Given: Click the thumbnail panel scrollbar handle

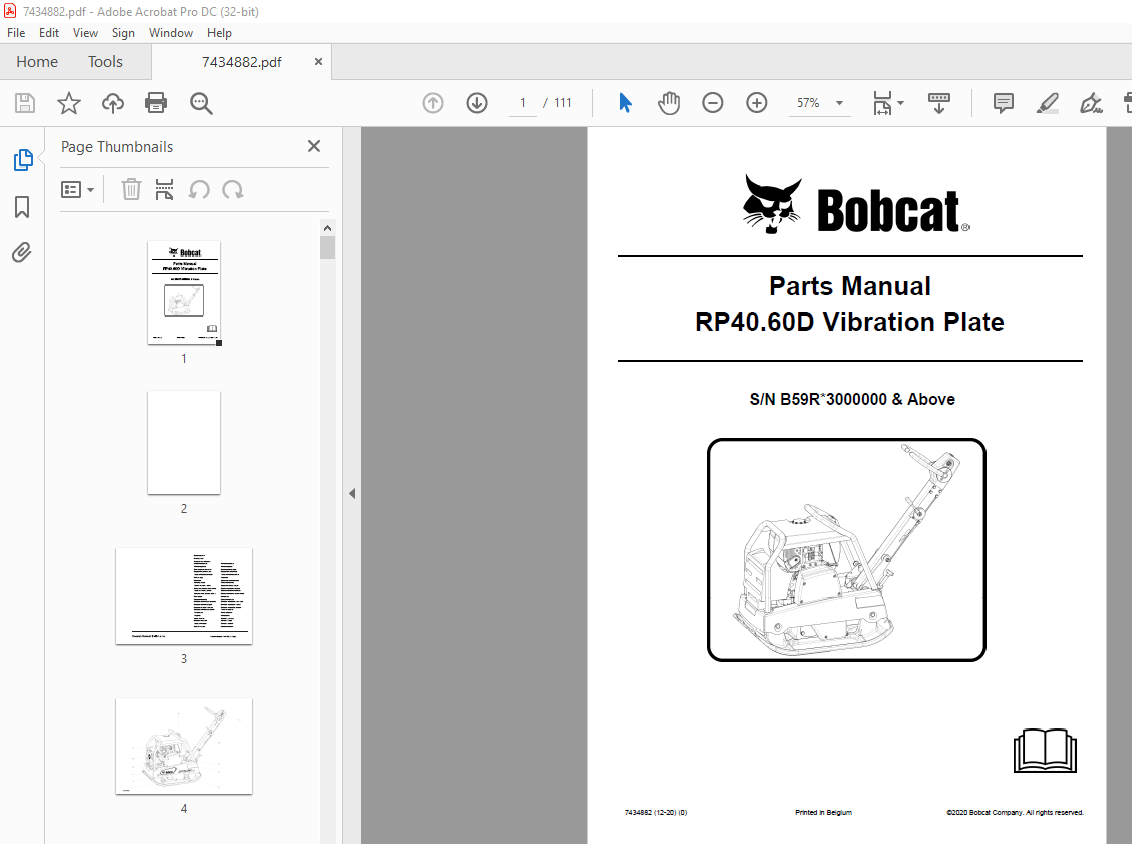Looking at the screenshot, I should (327, 248).
